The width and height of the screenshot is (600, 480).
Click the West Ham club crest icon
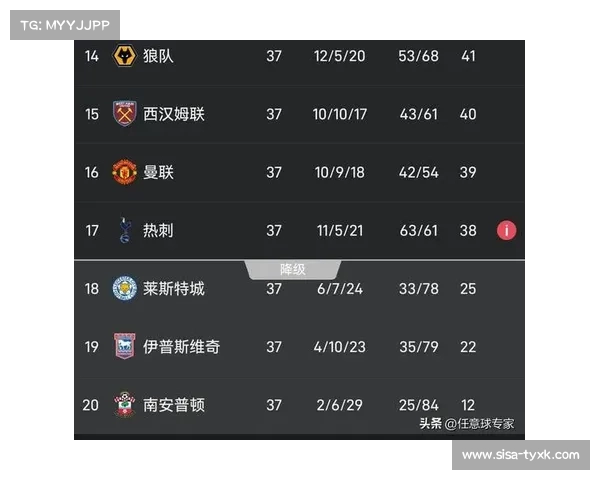124,114
